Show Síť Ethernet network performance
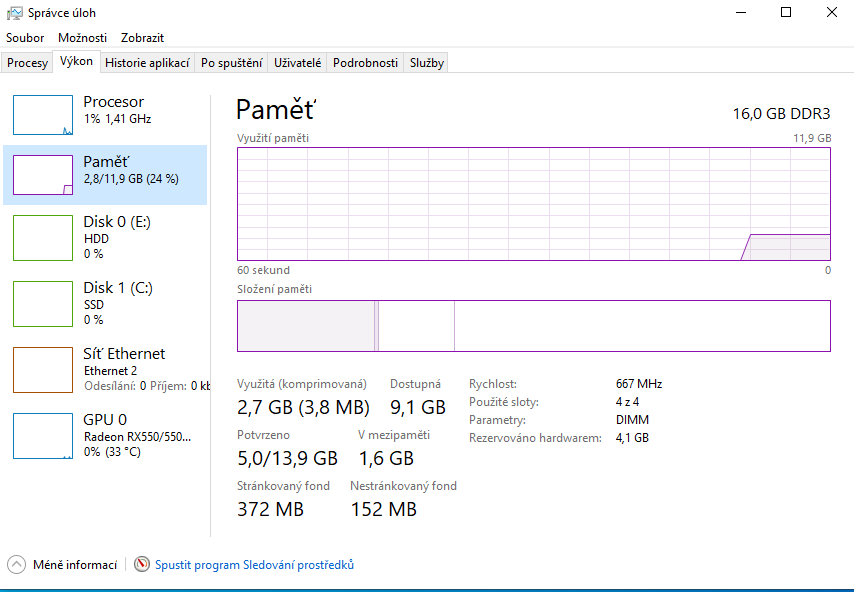 click(x=105, y=369)
